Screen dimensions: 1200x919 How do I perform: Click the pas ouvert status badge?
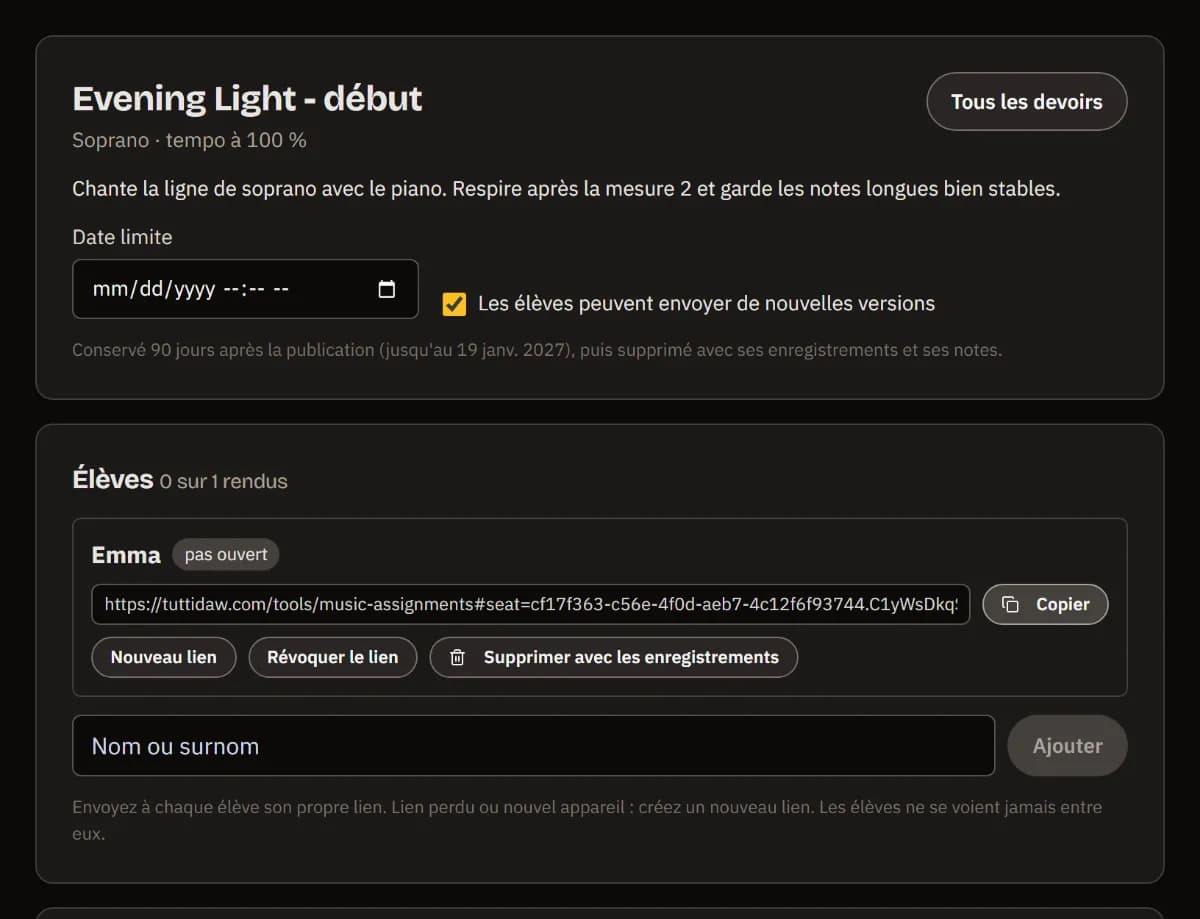tap(226, 554)
